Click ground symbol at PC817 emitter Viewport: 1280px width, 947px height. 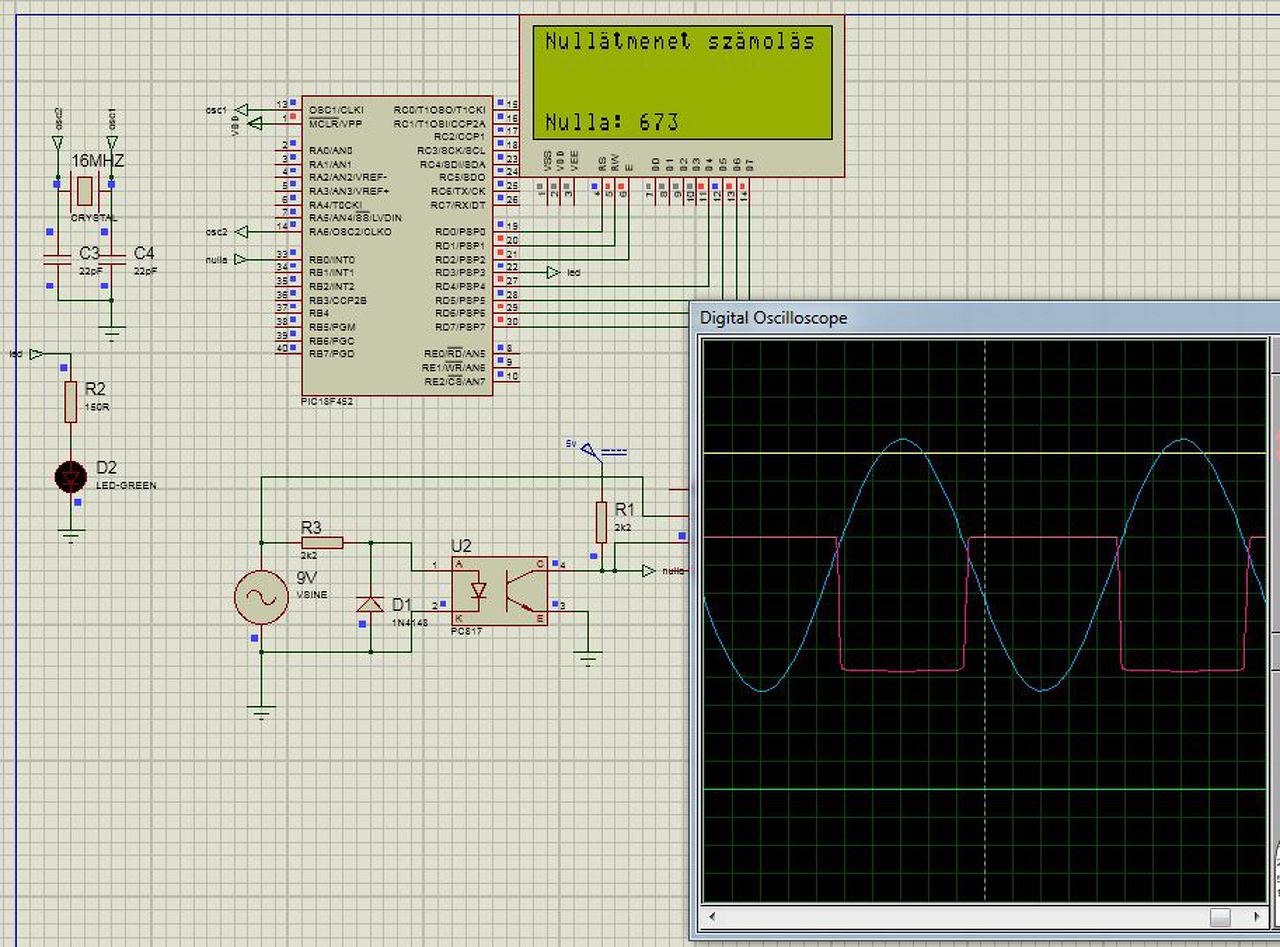click(x=589, y=658)
